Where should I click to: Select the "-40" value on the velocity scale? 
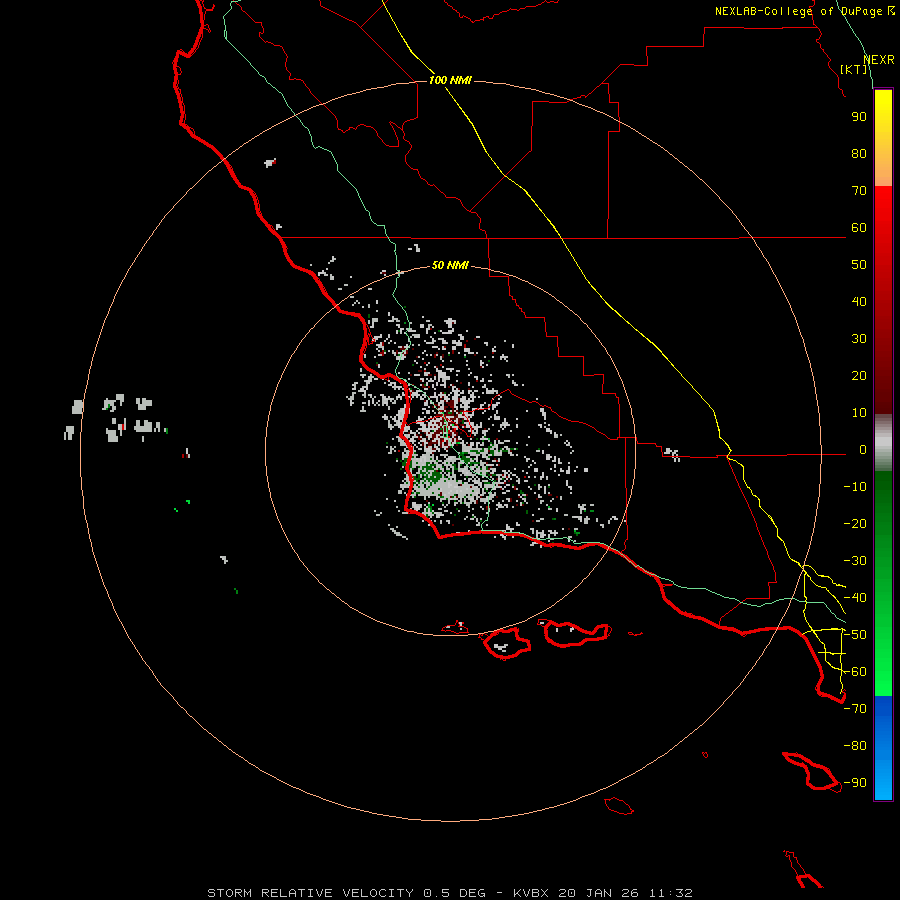tap(855, 598)
